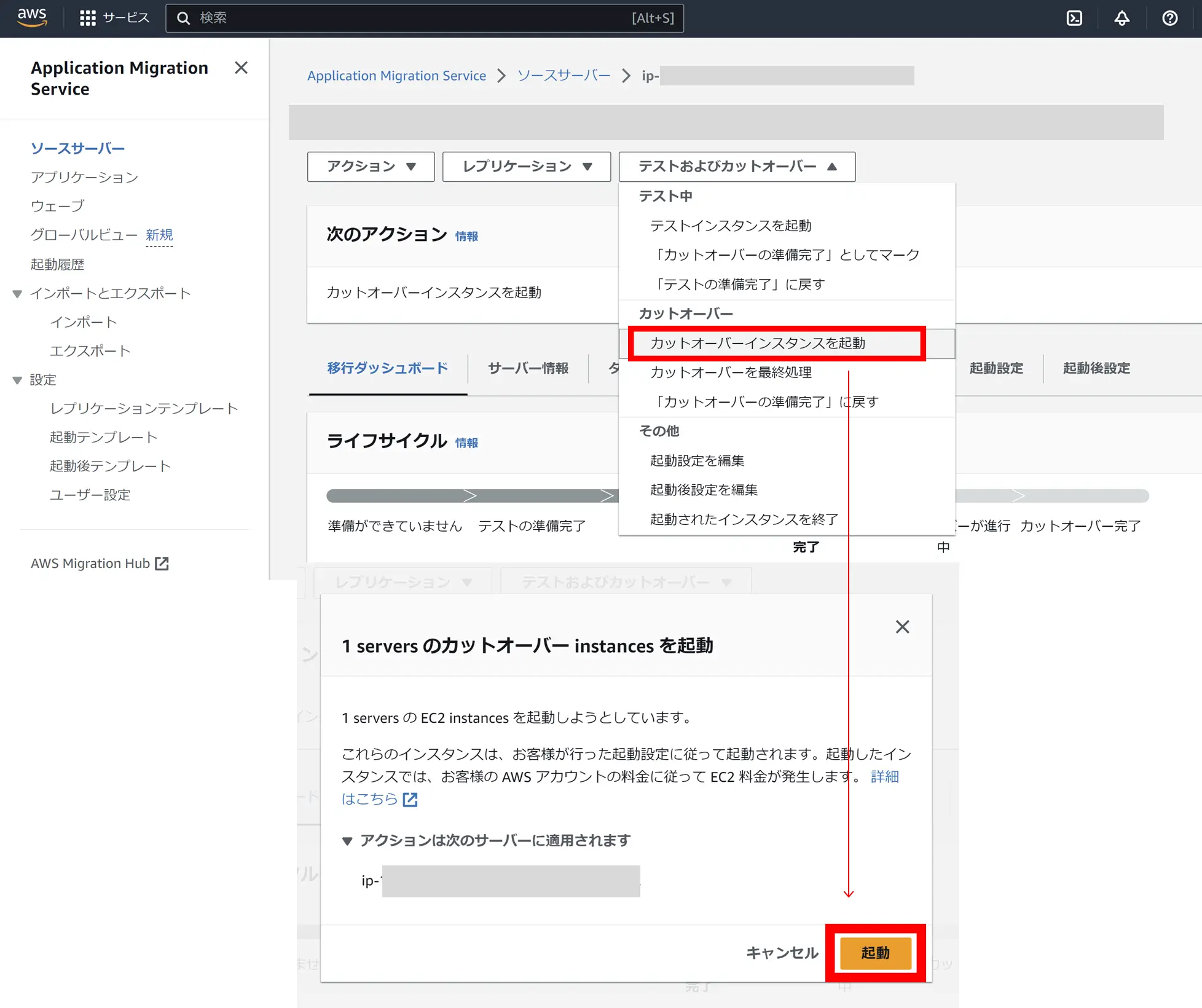Select 起動後設定を編集 menu item
The height and width of the screenshot is (1008, 1202).
(787, 490)
